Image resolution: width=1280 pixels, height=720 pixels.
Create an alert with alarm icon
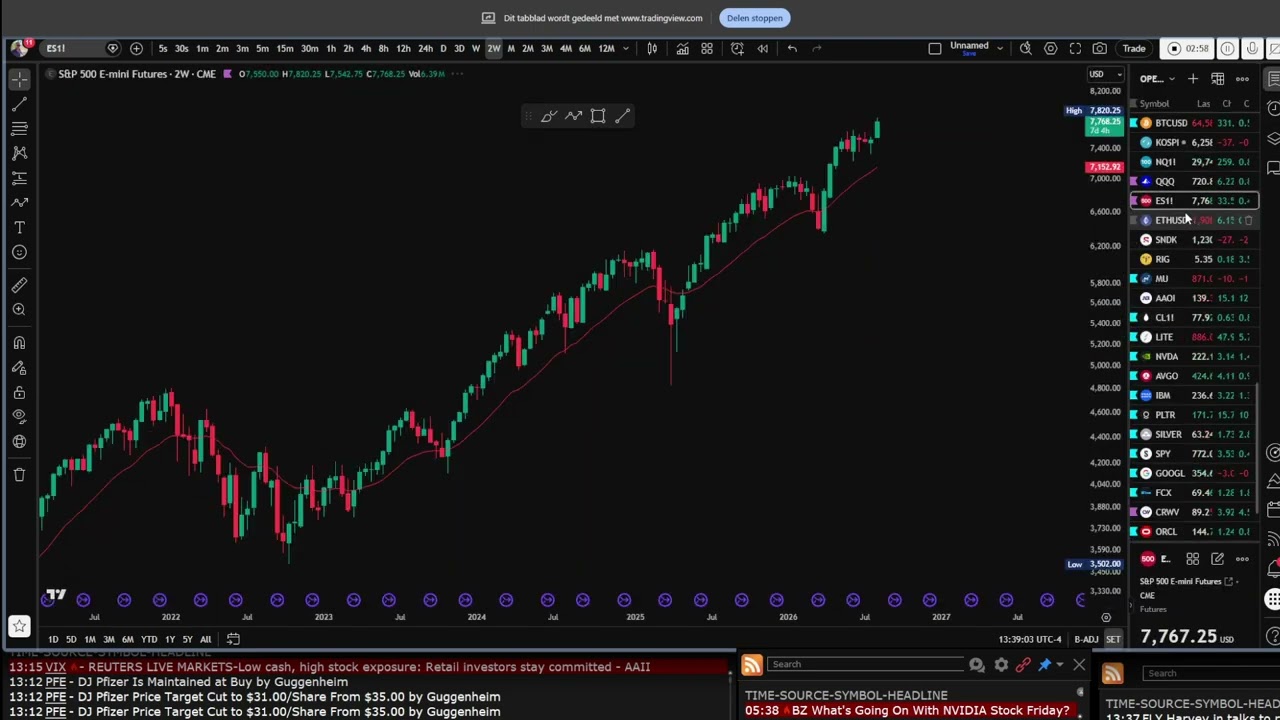737,48
